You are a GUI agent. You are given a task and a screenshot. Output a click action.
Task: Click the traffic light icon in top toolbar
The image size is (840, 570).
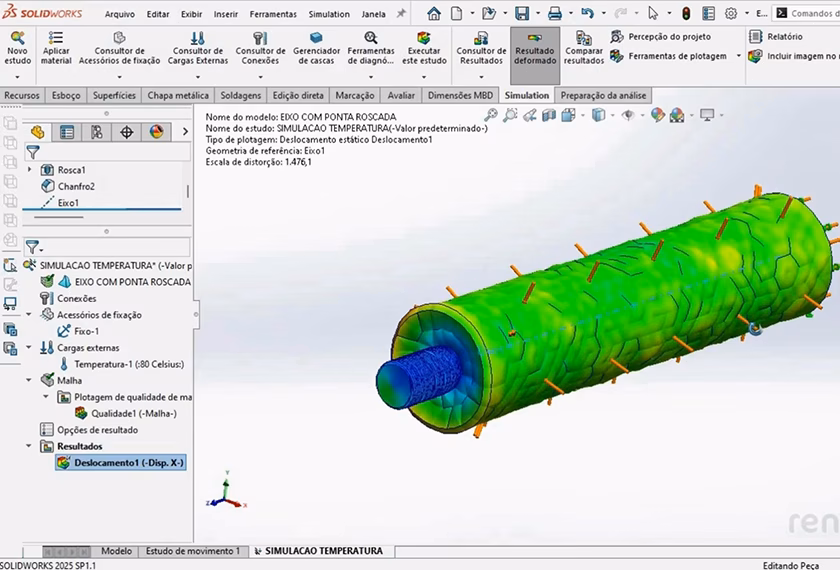pyautogui.click(x=686, y=14)
